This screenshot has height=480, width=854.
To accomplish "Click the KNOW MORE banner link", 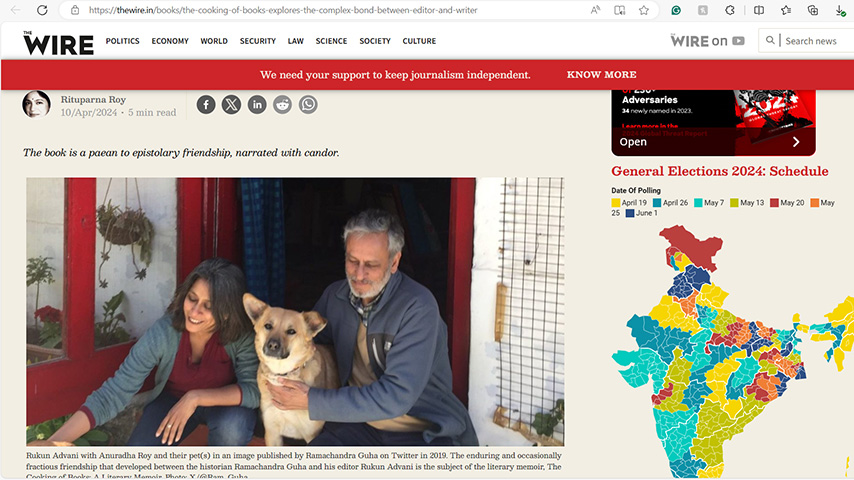I will coord(601,75).
